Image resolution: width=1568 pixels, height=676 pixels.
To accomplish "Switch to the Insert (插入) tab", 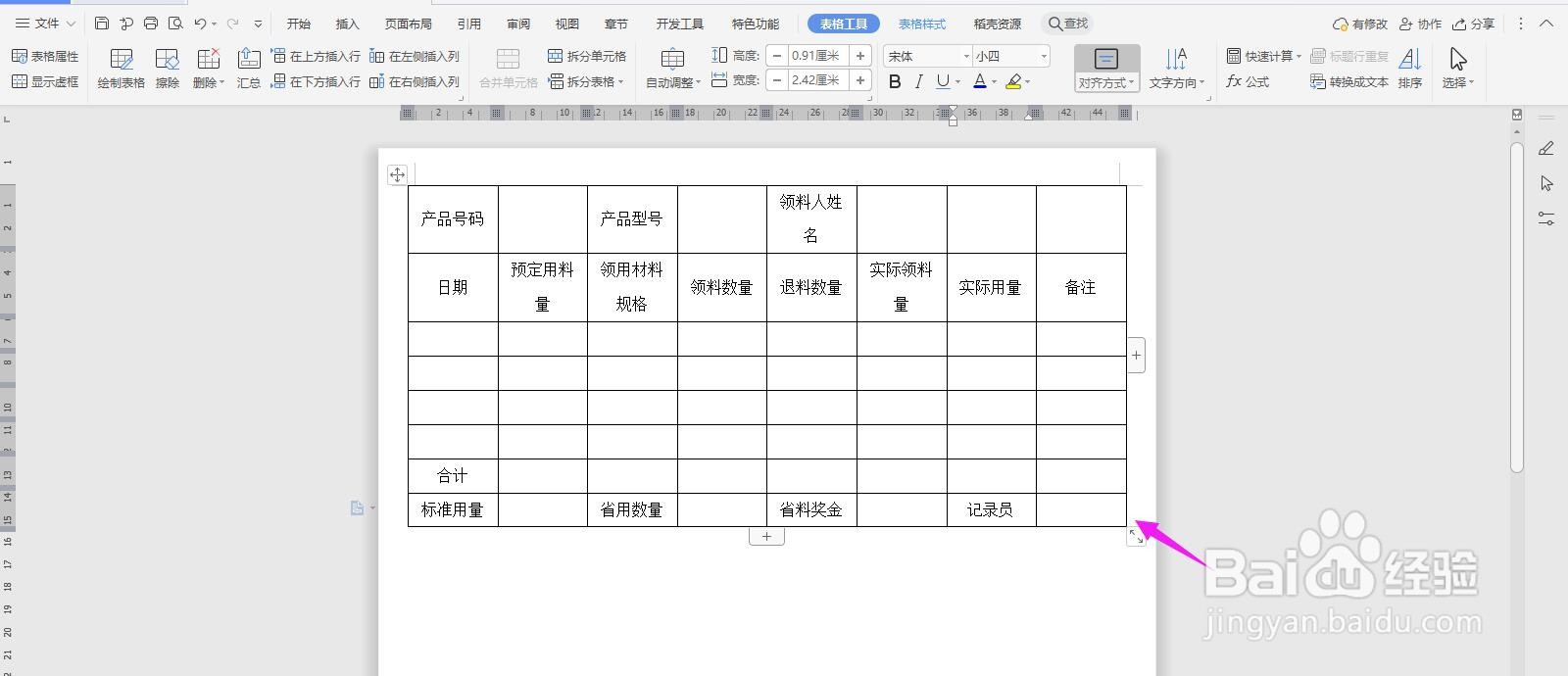I will coord(347,24).
